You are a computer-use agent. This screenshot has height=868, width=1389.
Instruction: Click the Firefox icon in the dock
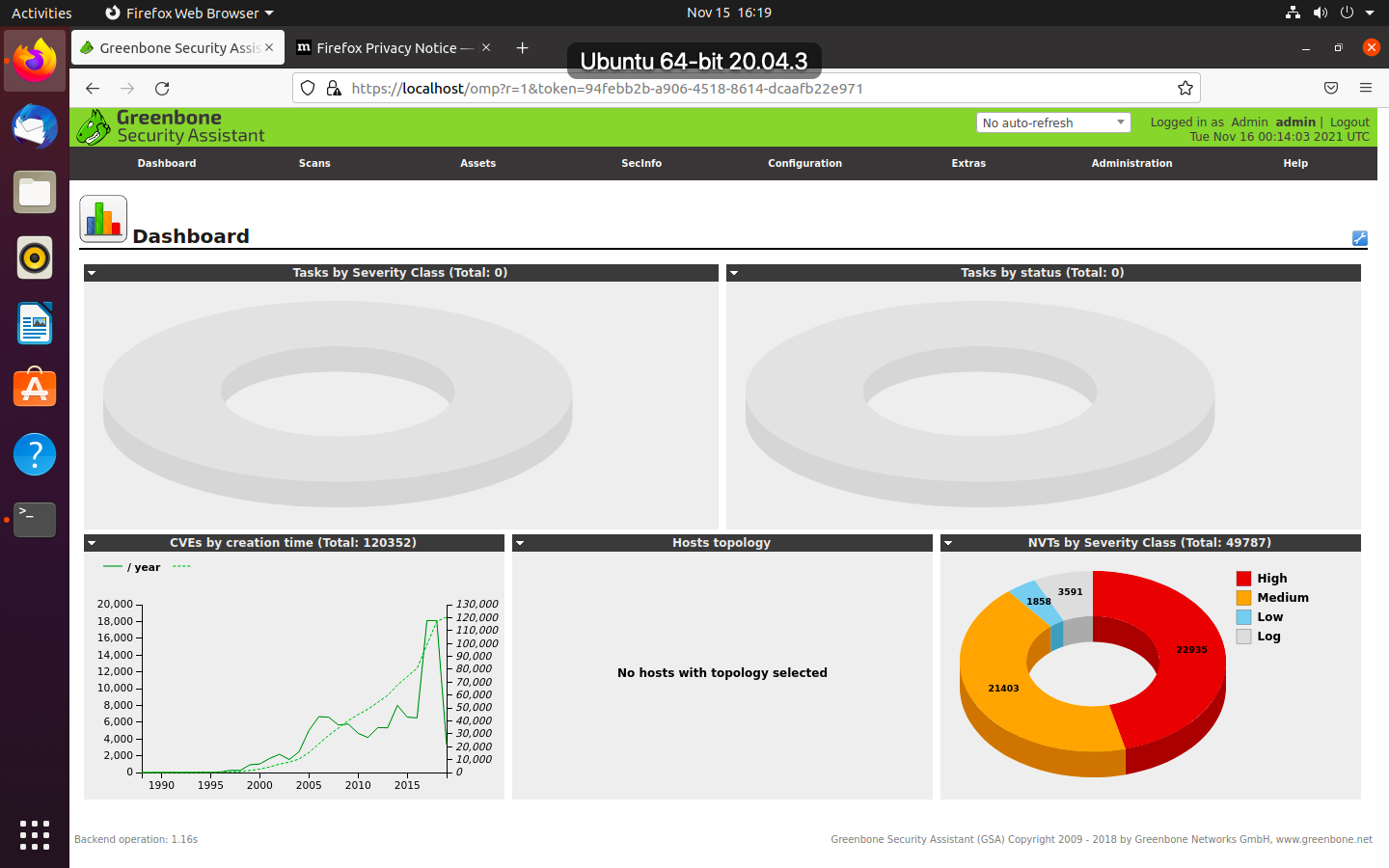pyautogui.click(x=35, y=61)
